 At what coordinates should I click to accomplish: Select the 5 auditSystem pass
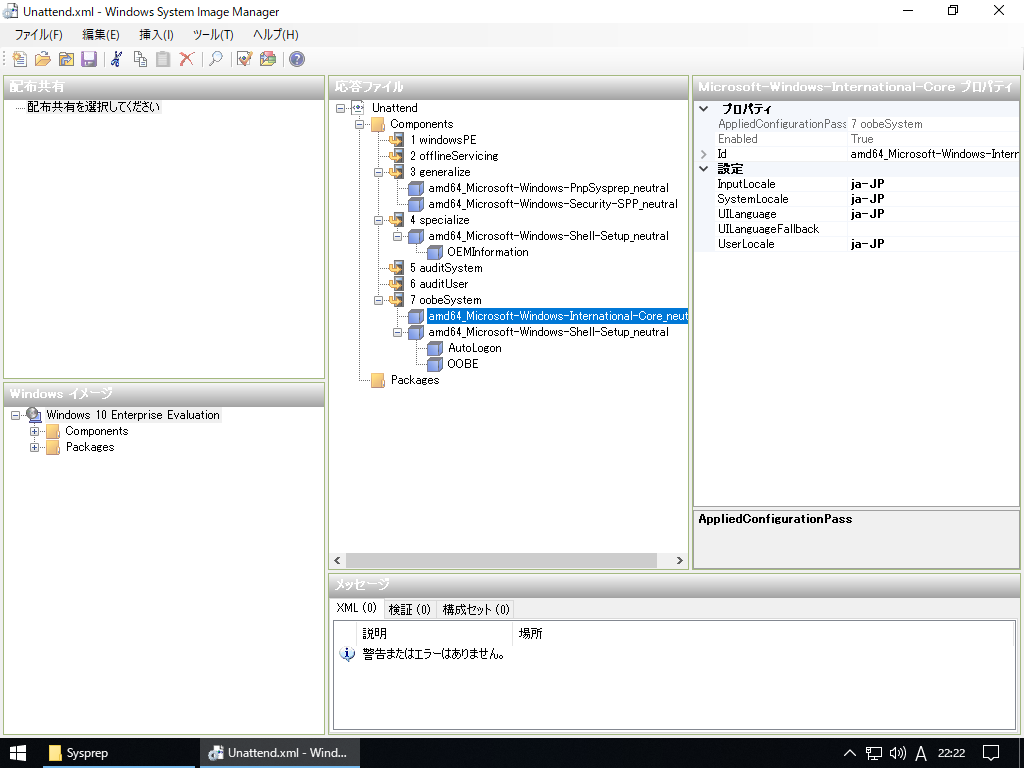pos(446,268)
